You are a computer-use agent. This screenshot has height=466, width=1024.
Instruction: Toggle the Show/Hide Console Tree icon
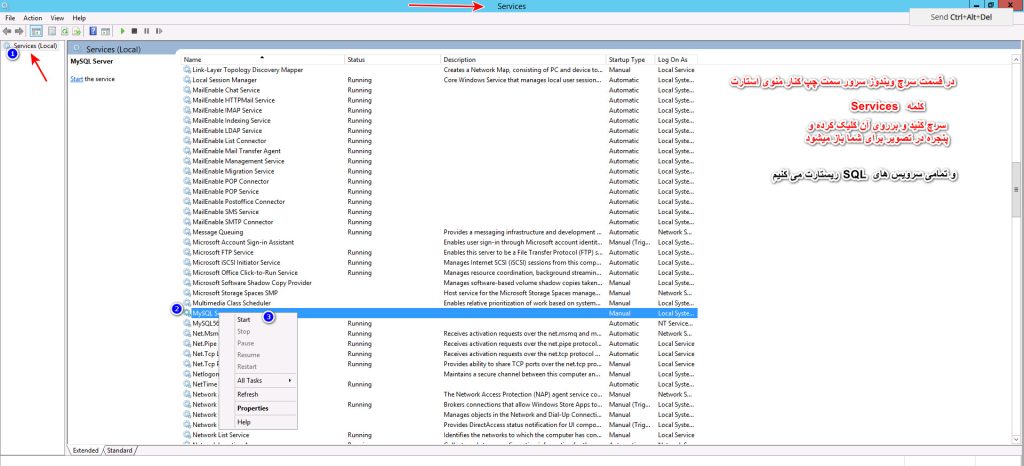pyautogui.click(x=37, y=31)
